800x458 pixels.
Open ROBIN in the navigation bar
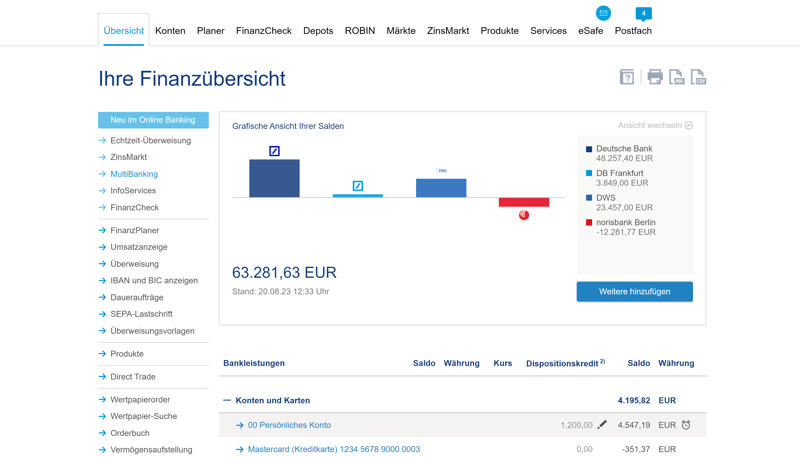[360, 31]
